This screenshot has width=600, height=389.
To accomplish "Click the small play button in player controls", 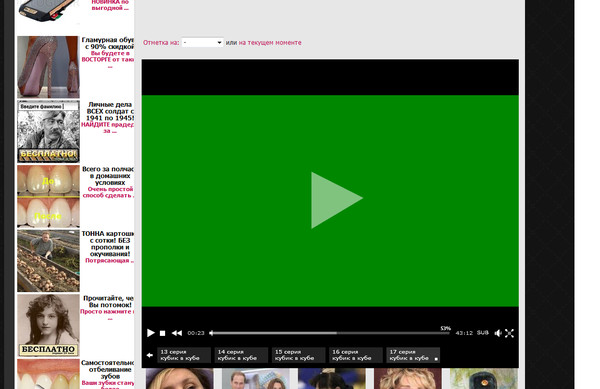I will 151,333.
